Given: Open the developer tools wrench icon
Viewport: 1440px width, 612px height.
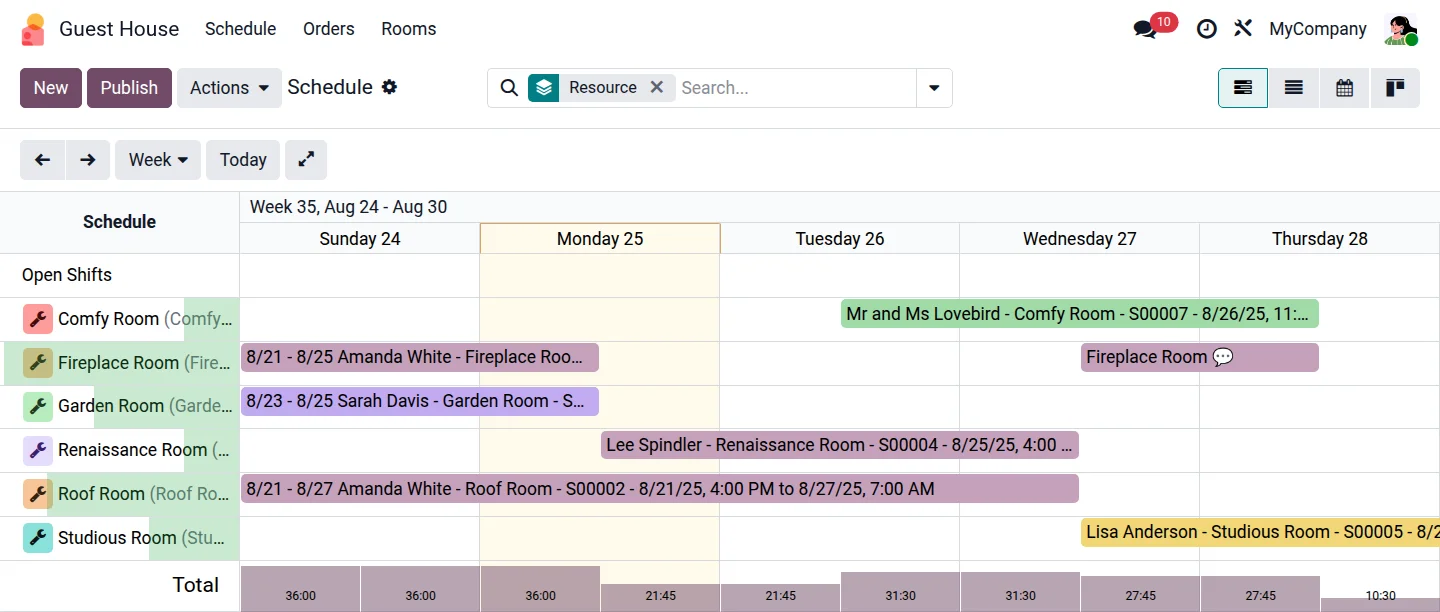Looking at the screenshot, I should pos(1243,29).
